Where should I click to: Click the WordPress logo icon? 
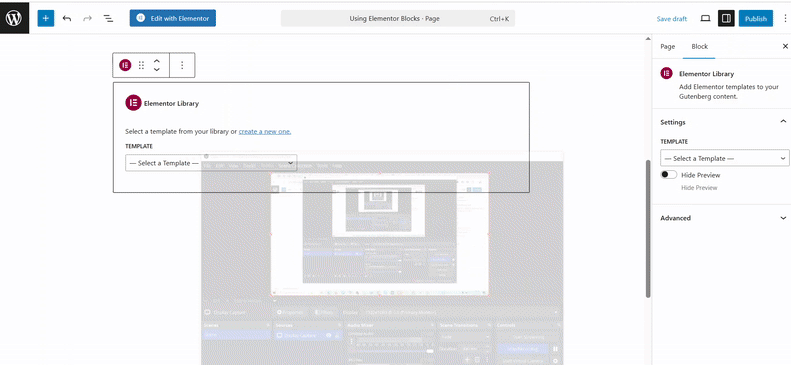coord(14,19)
